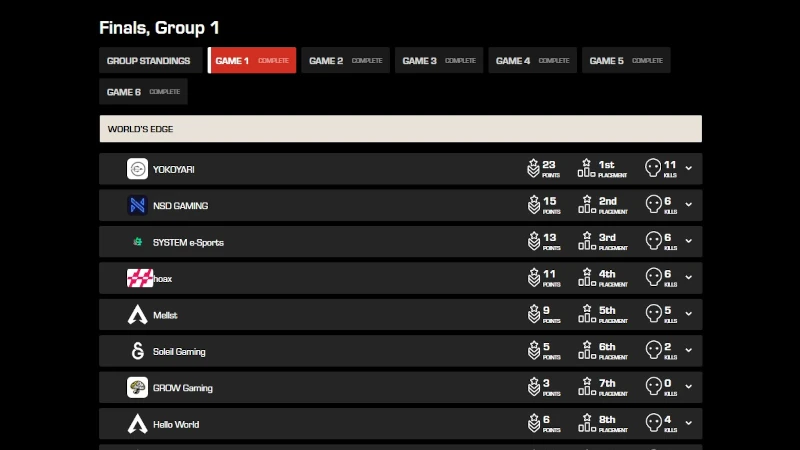Screen dimensions: 800x450
Task: Click the Mellst Apex logo
Action: click(137, 315)
